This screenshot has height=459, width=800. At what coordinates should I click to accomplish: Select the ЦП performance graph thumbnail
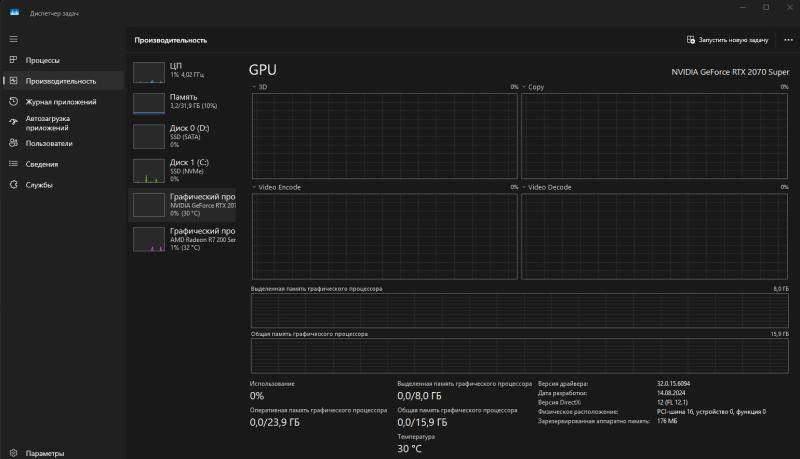click(149, 72)
